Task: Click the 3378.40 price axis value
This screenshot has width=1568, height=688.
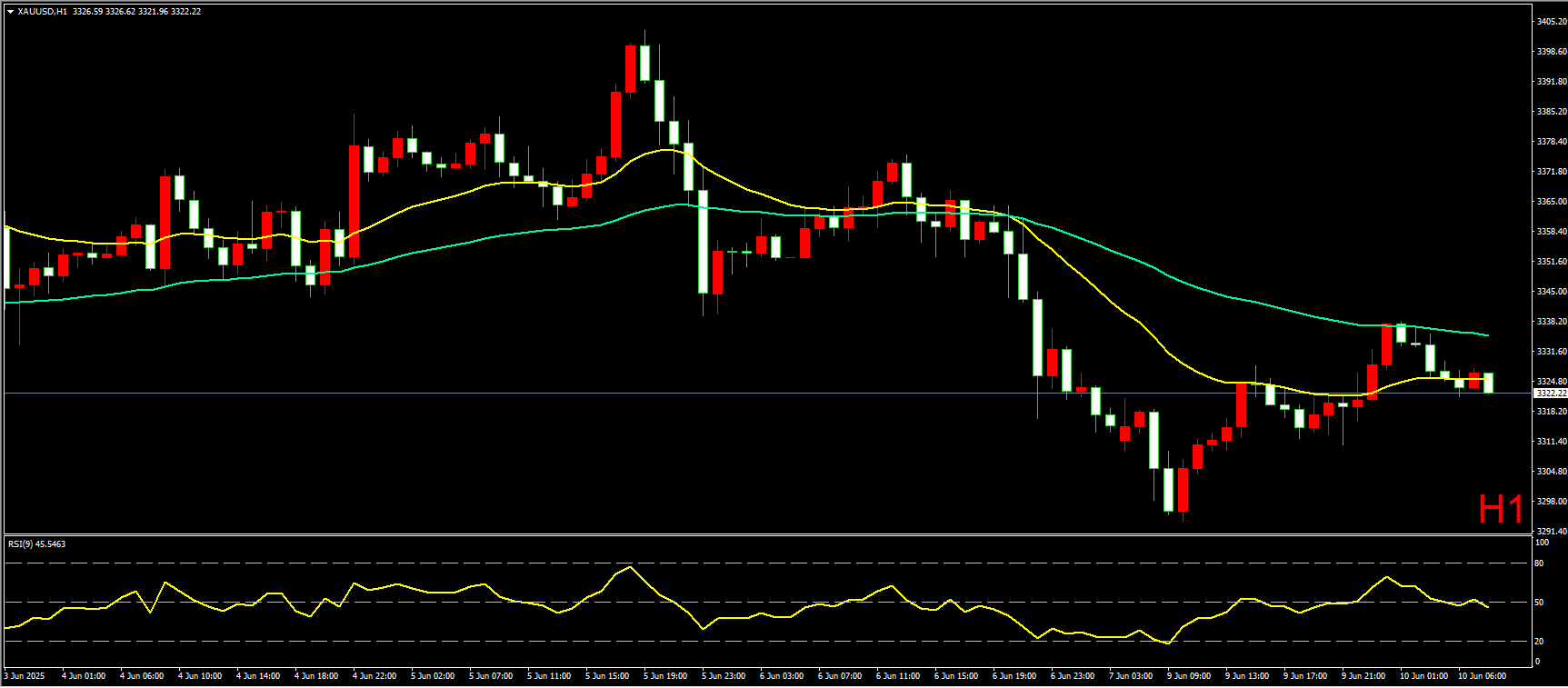Action: pyautogui.click(x=1552, y=142)
